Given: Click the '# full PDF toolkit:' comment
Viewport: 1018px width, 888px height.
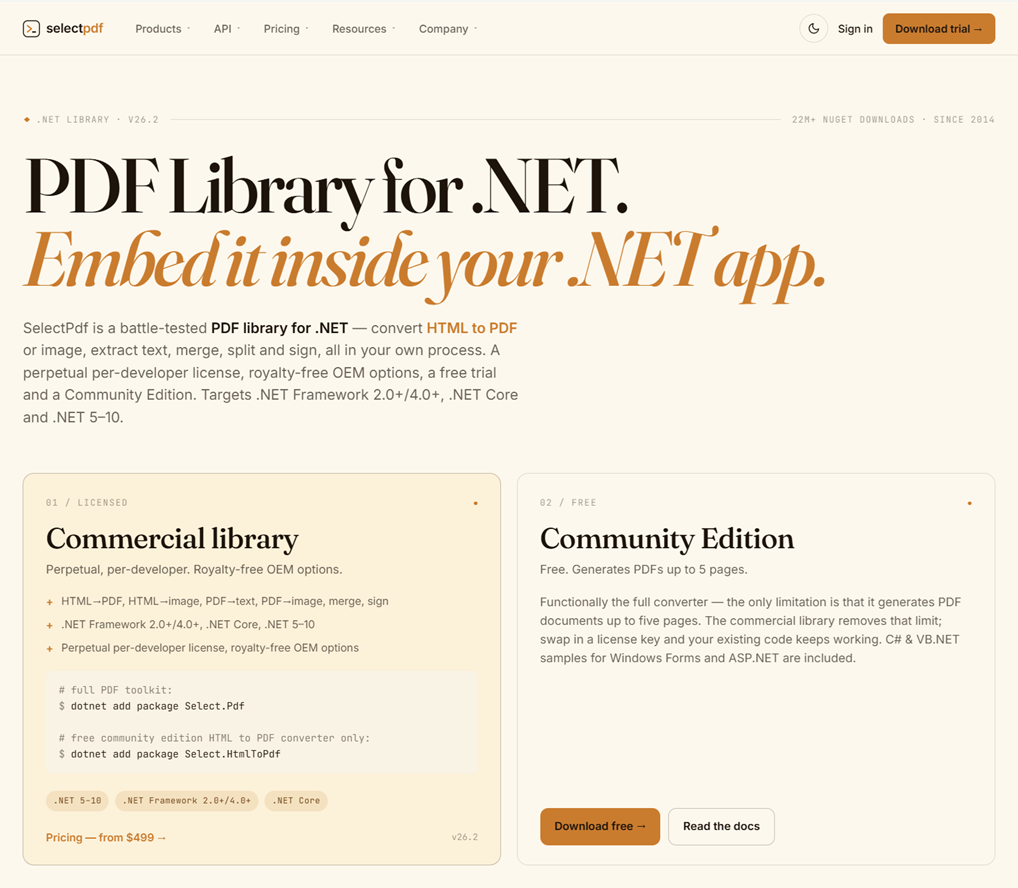Looking at the screenshot, I should point(115,690).
